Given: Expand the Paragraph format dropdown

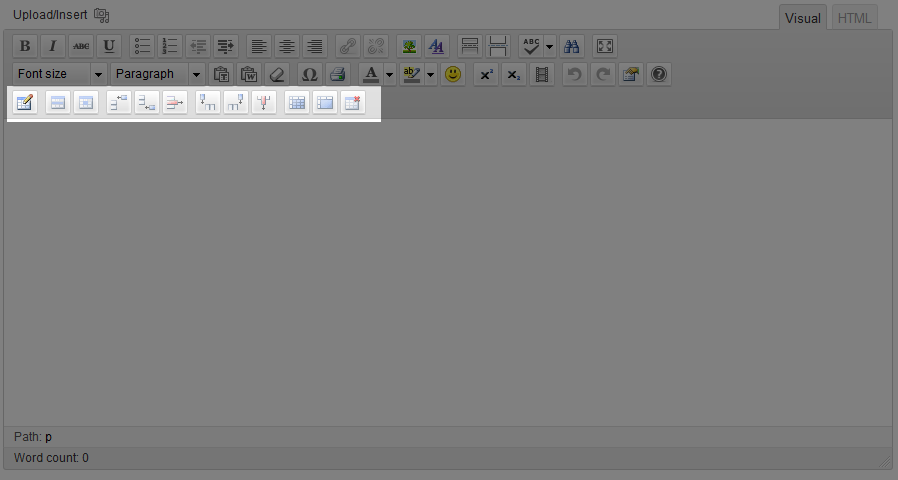Looking at the screenshot, I should point(196,74).
